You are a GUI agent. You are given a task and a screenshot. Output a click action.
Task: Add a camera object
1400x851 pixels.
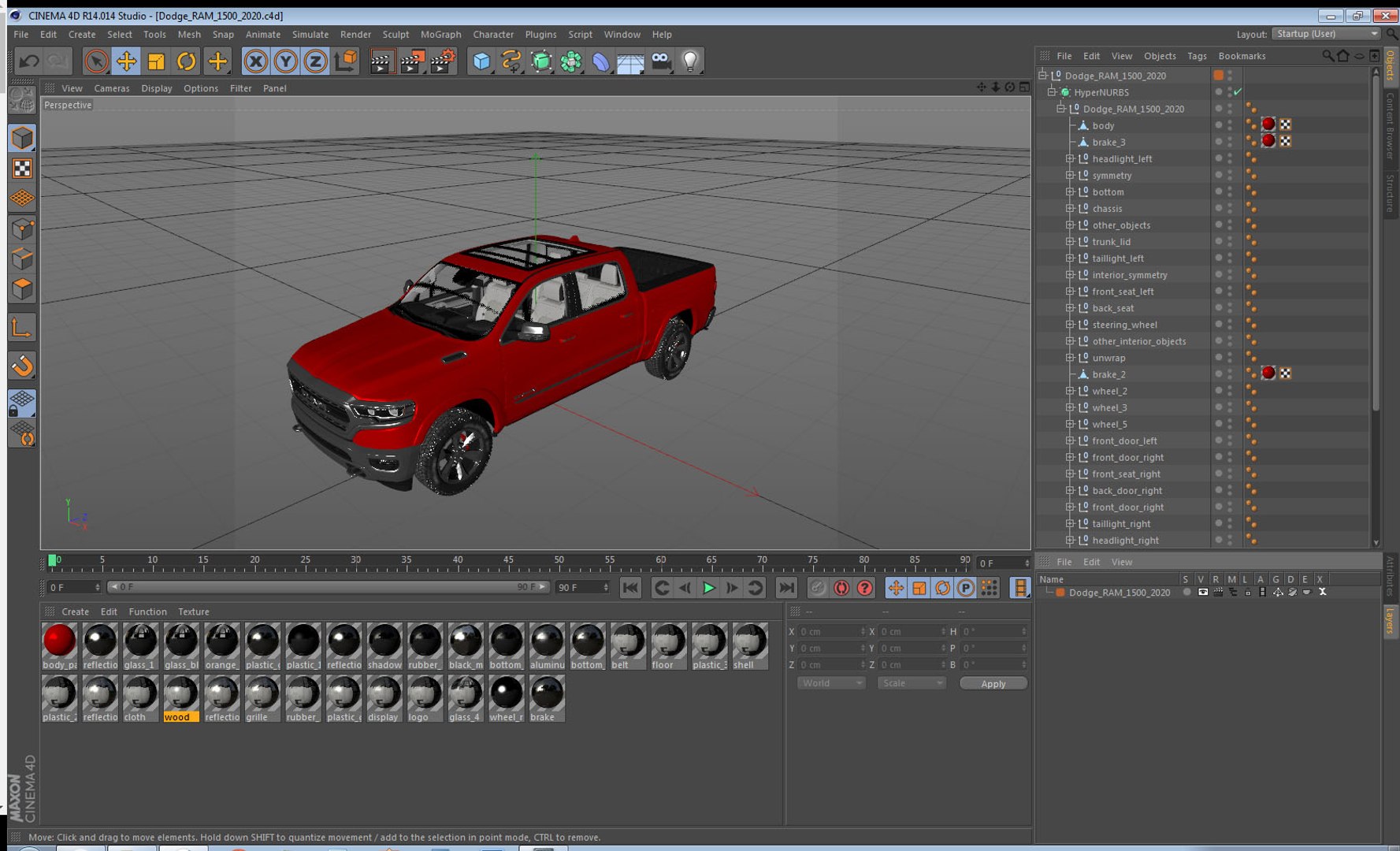tap(660, 61)
